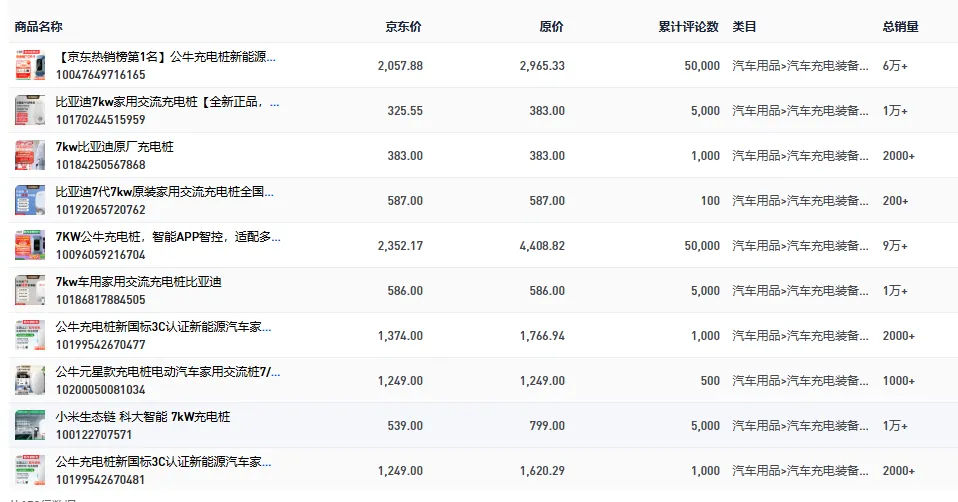
Task: Sort by the 京东价 column header
Action: (403, 27)
